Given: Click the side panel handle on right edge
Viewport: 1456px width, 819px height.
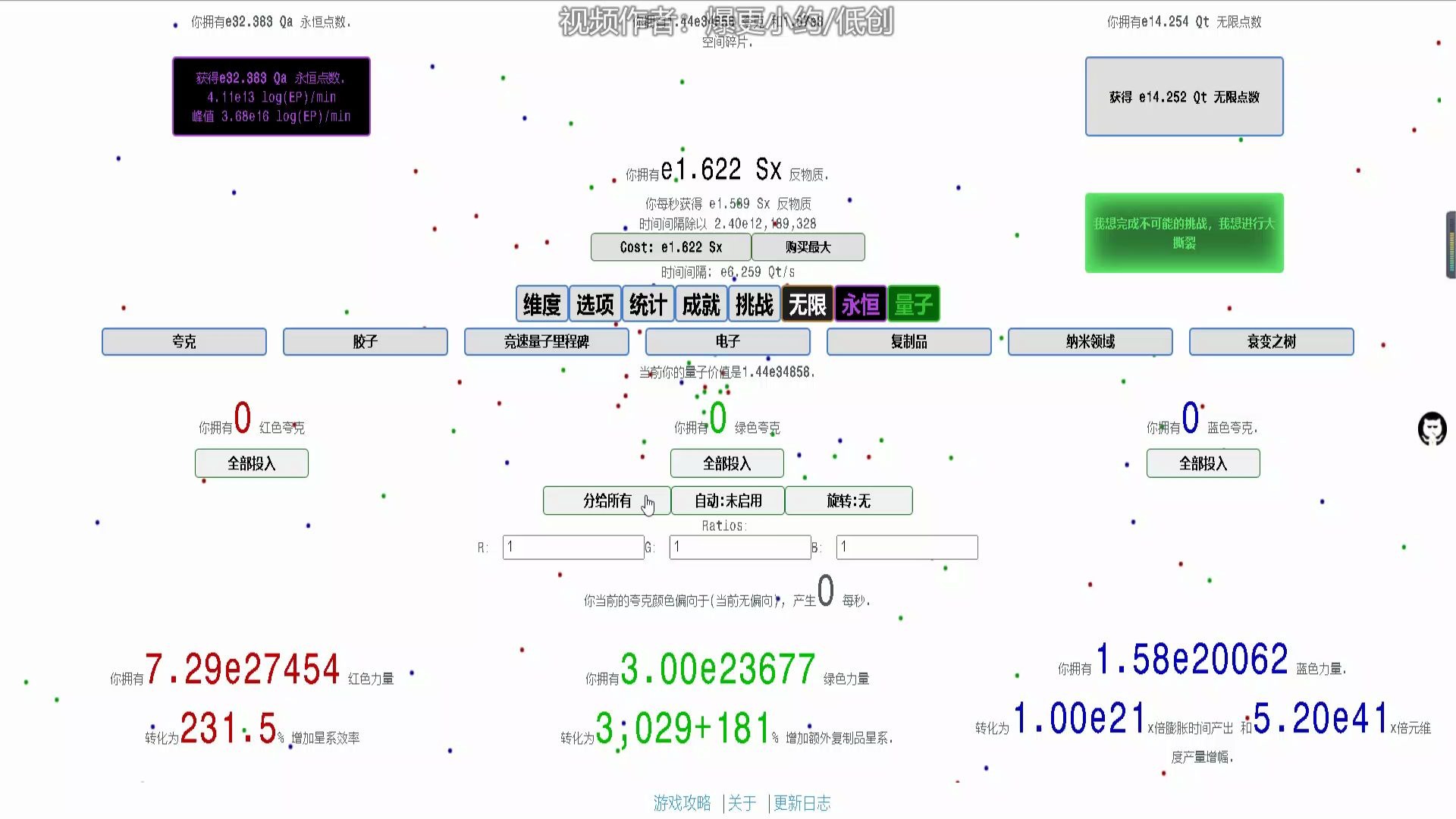Looking at the screenshot, I should coord(1451,245).
